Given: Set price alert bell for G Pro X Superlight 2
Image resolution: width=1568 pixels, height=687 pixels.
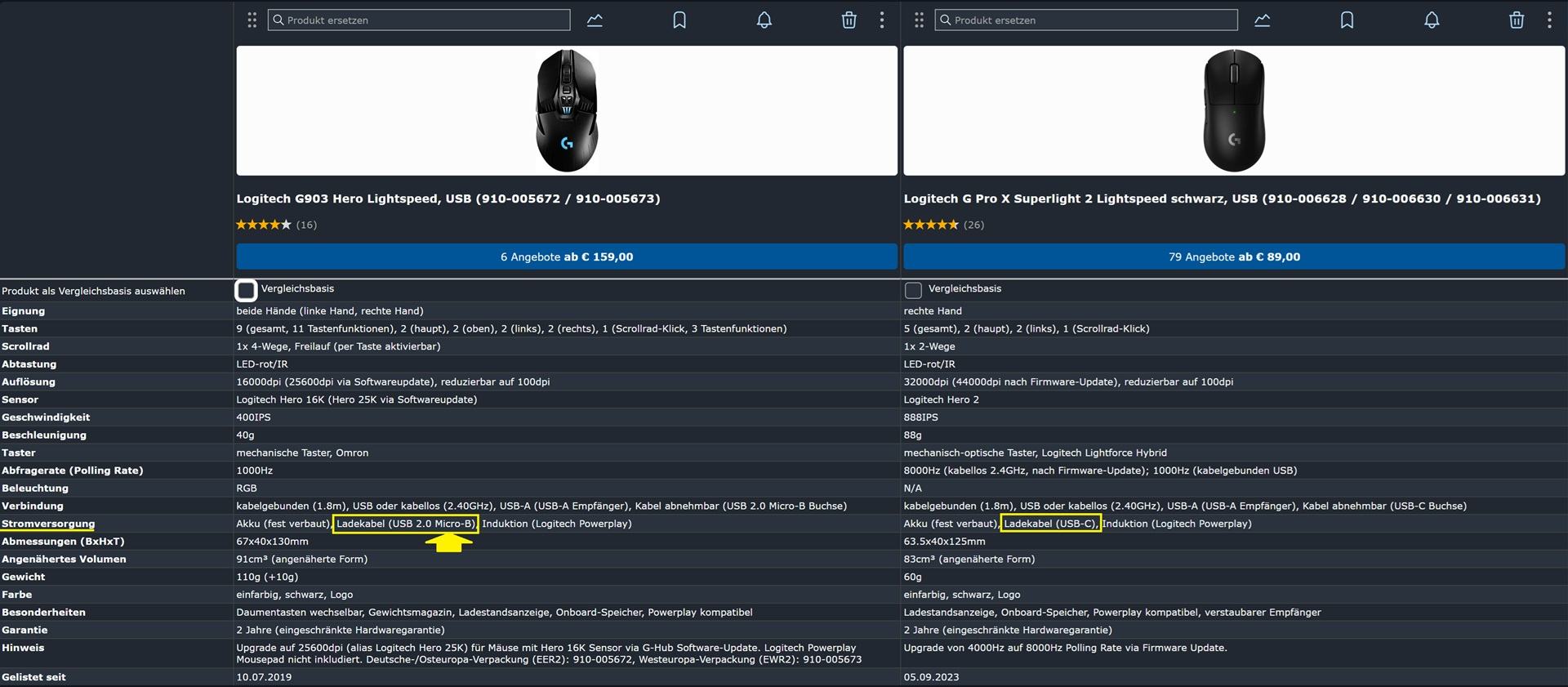Looking at the screenshot, I should pyautogui.click(x=1432, y=20).
